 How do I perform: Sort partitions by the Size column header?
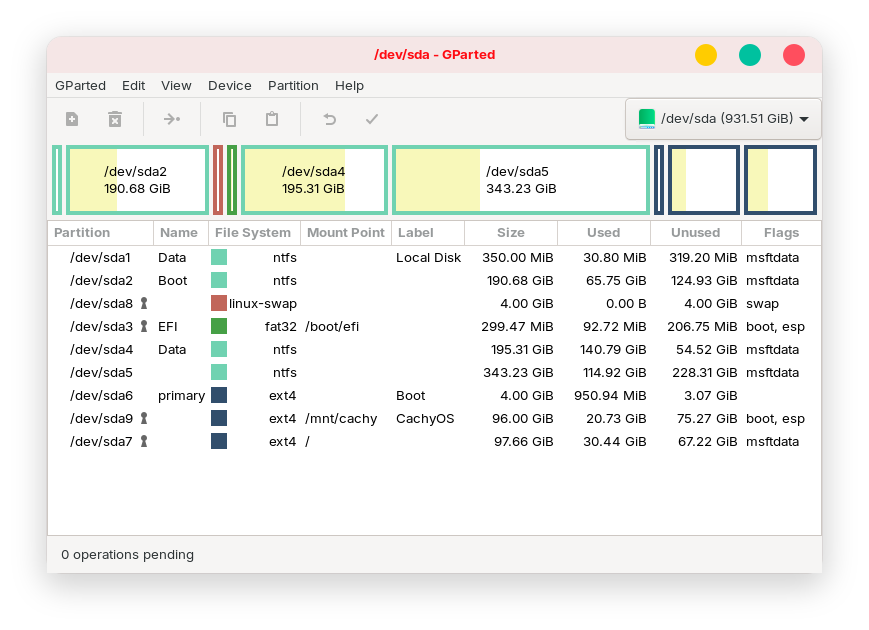point(510,233)
